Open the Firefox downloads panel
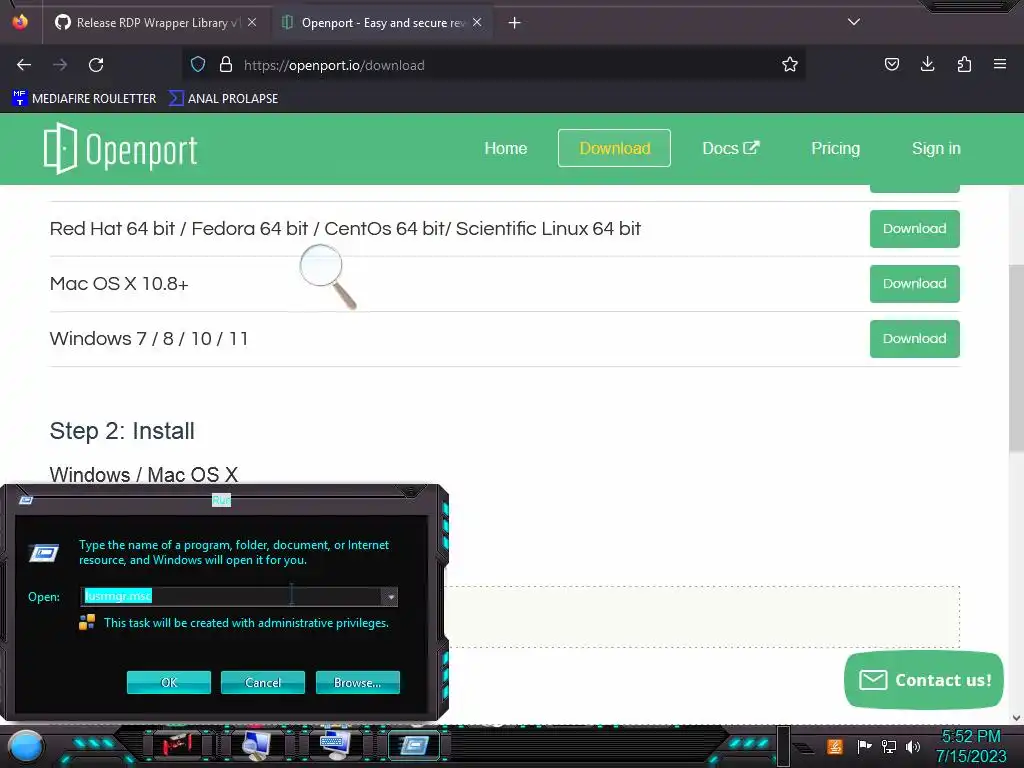 [x=927, y=64]
